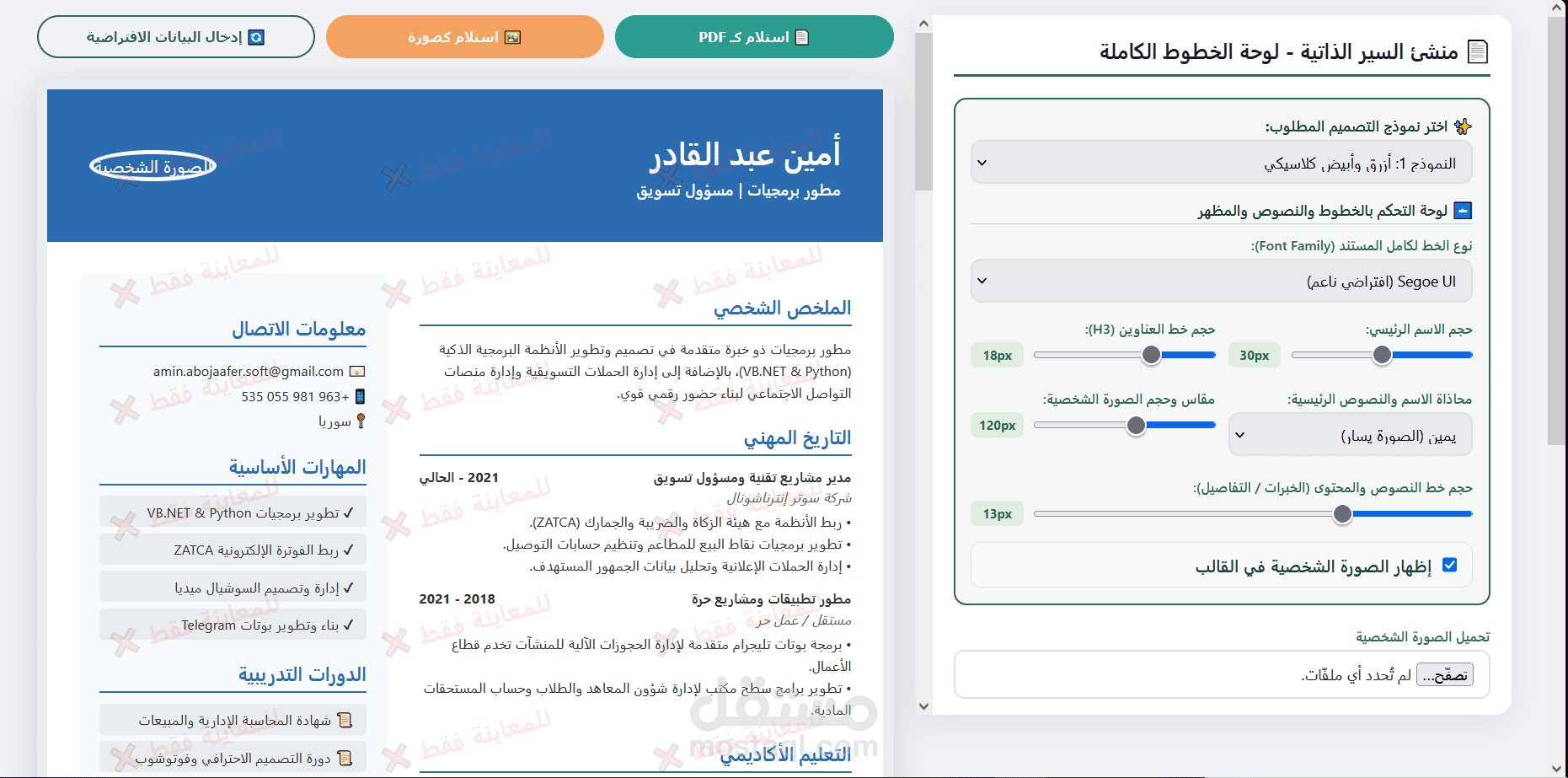Click the certificate scroll icon beside شهادة المحاسبة
Image resolution: width=1568 pixels, height=778 pixels.
(345, 720)
